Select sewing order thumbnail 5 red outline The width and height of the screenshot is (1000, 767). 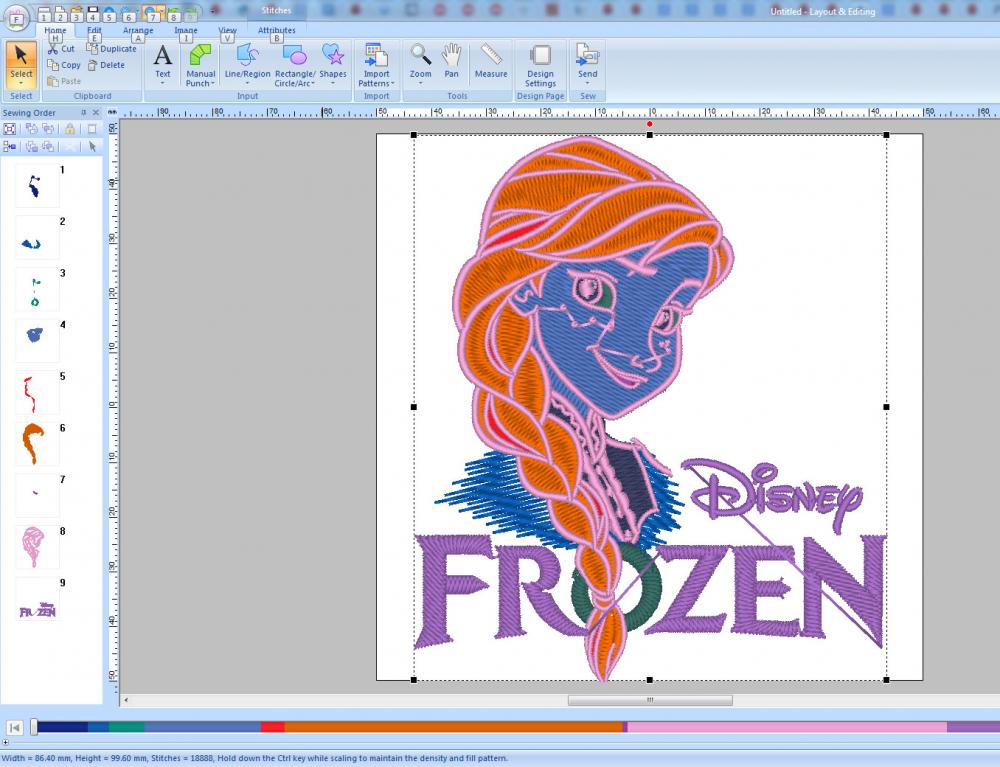[x=37, y=392]
